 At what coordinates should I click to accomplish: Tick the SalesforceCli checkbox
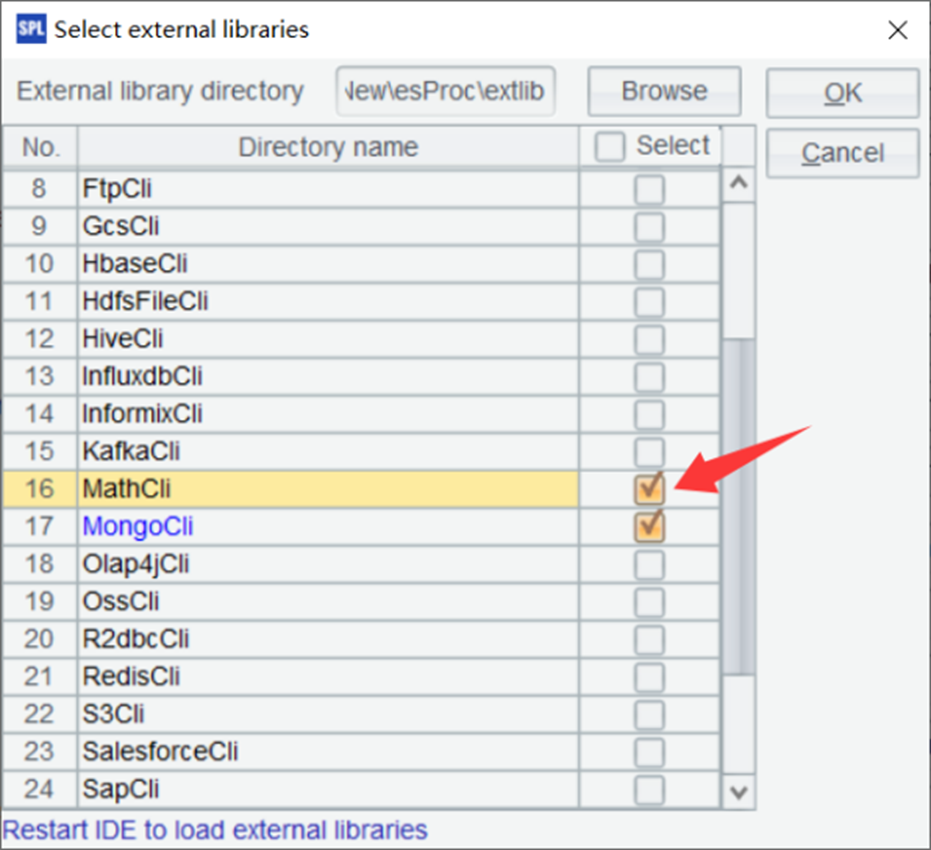(649, 752)
